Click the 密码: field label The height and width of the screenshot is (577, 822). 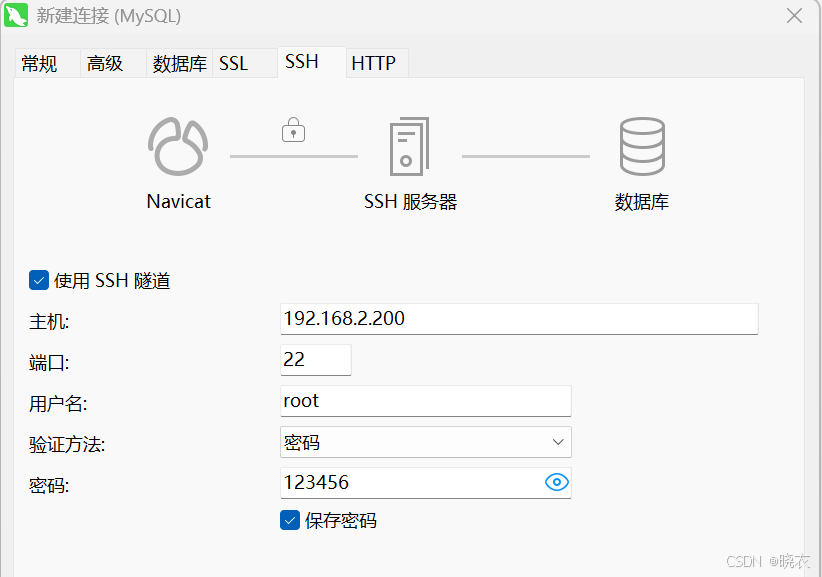tap(49, 486)
